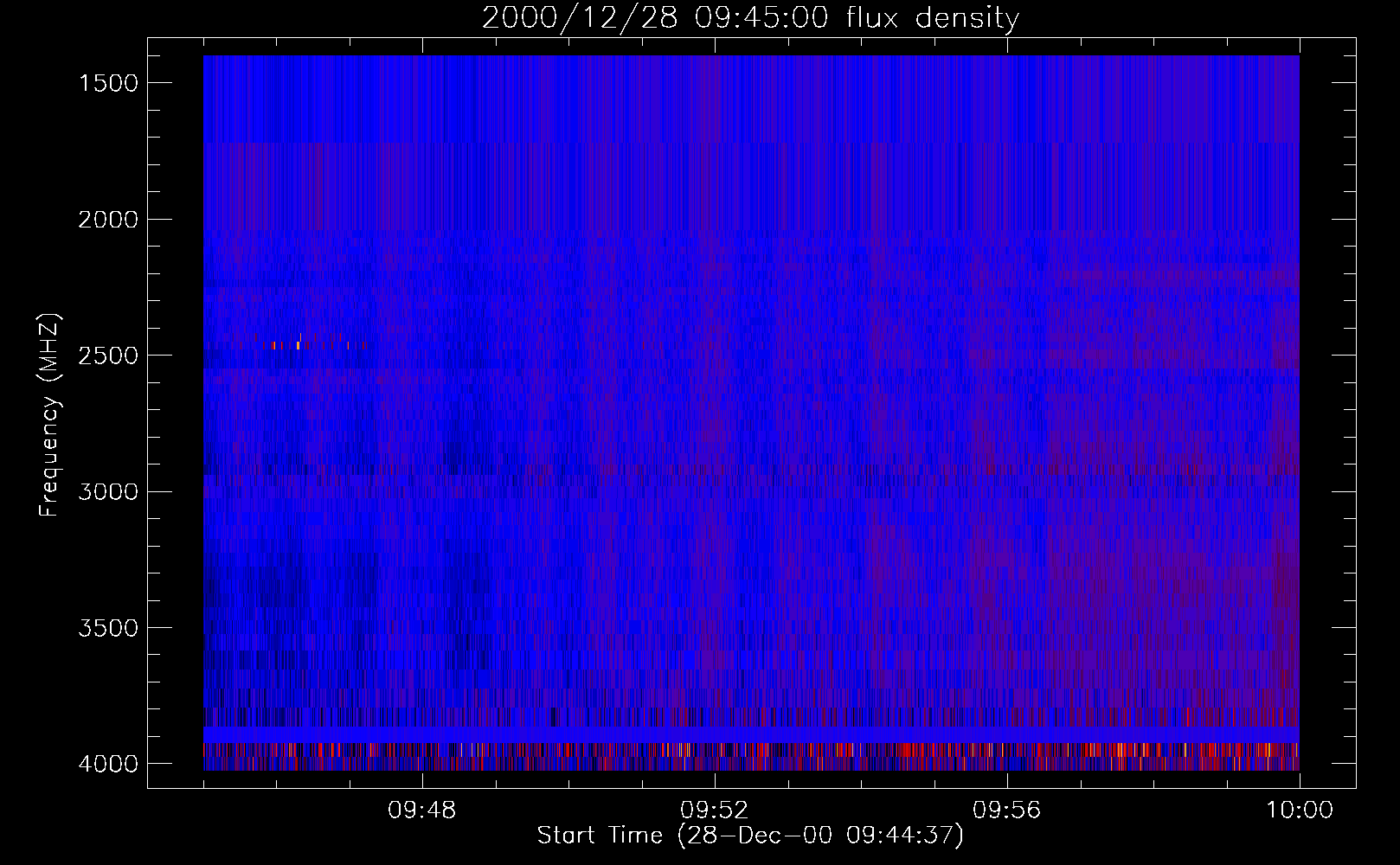The height and width of the screenshot is (865, 1400).
Task: Click the 2000 frequency tick label
Action: click(x=108, y=220)
